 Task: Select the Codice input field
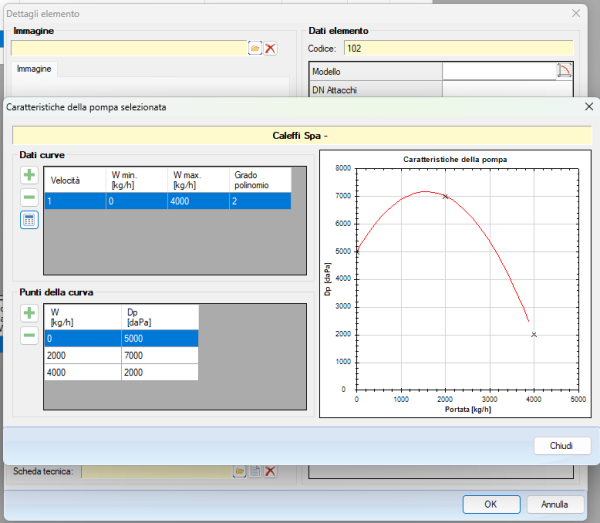click(457, 47)
